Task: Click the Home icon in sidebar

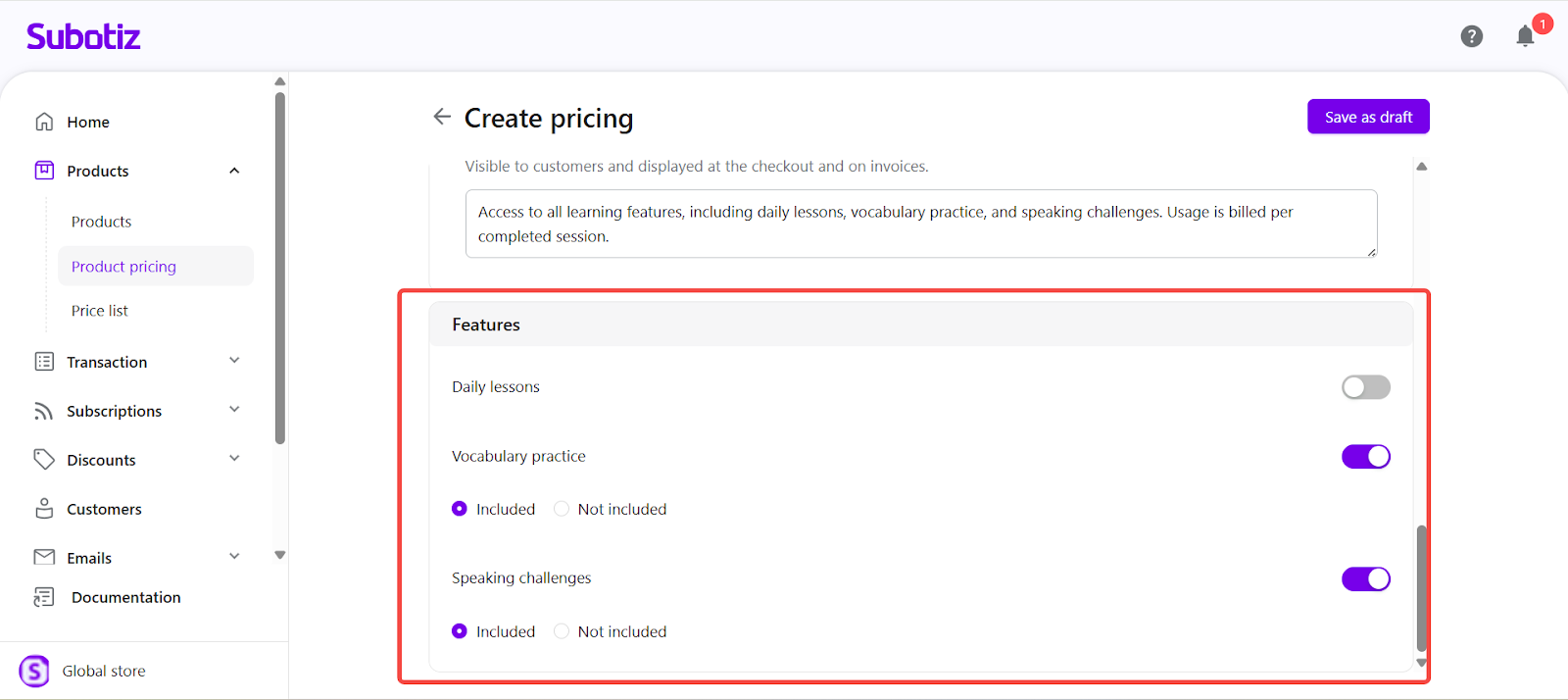Action: pos(44,122)
